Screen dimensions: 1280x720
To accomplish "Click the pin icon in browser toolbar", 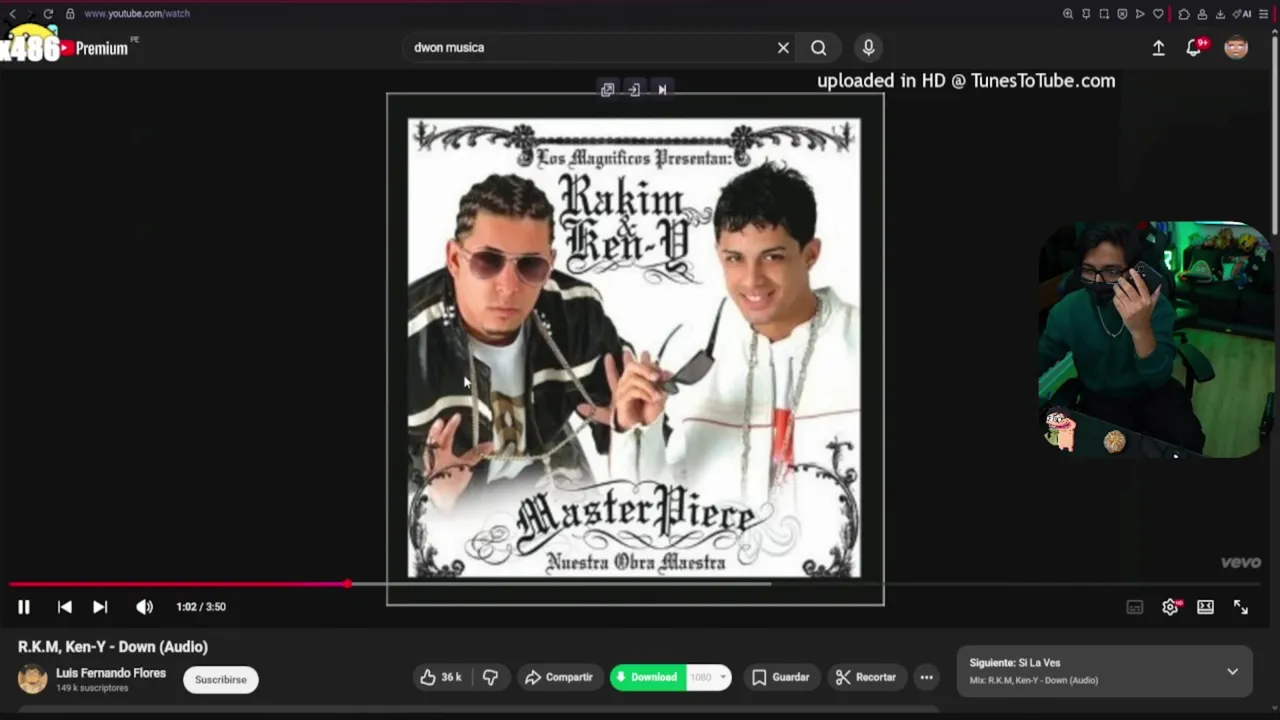I will (x=1086, y=14).
